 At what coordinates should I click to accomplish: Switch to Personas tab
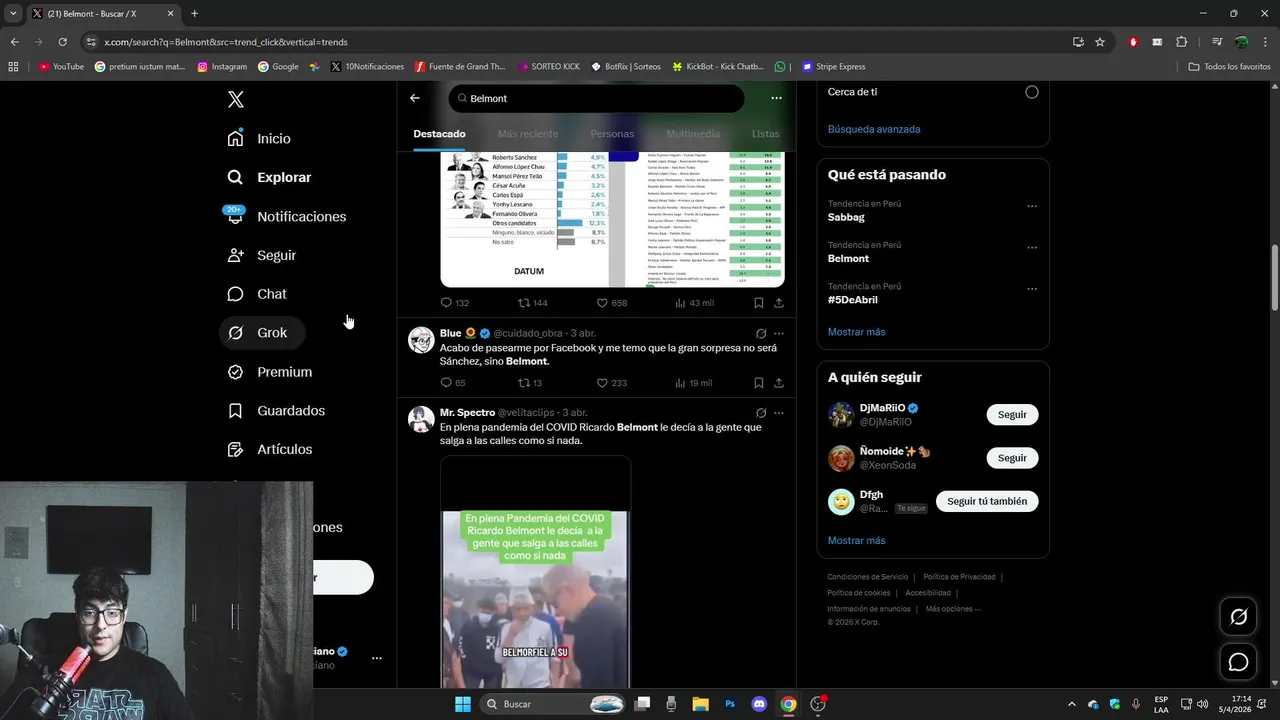(612, 134)
